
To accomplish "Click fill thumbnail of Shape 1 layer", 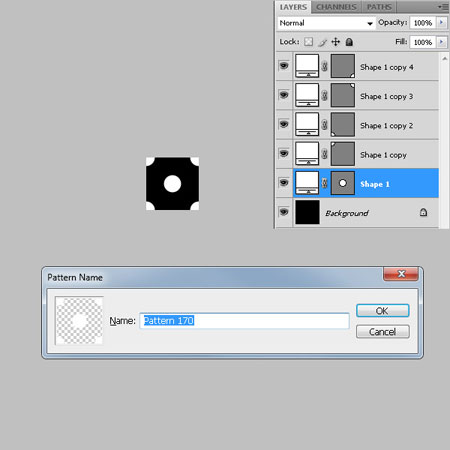I will coord(307,183).
